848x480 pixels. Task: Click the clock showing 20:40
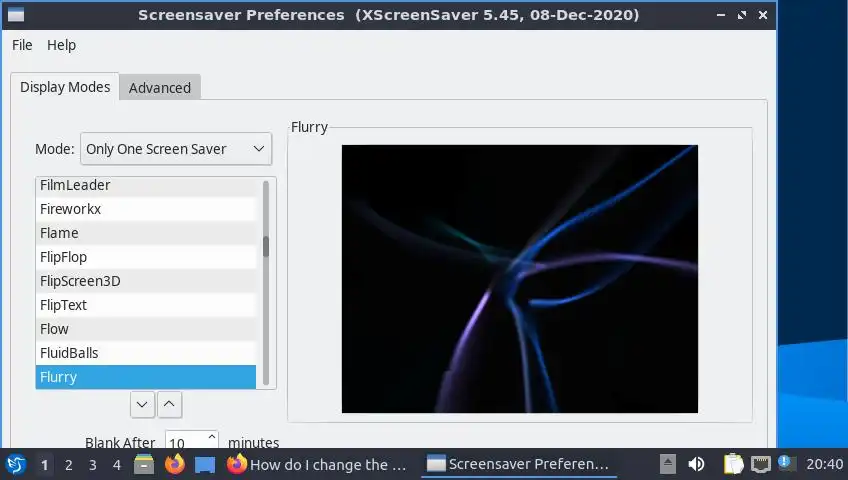point(824,464)
